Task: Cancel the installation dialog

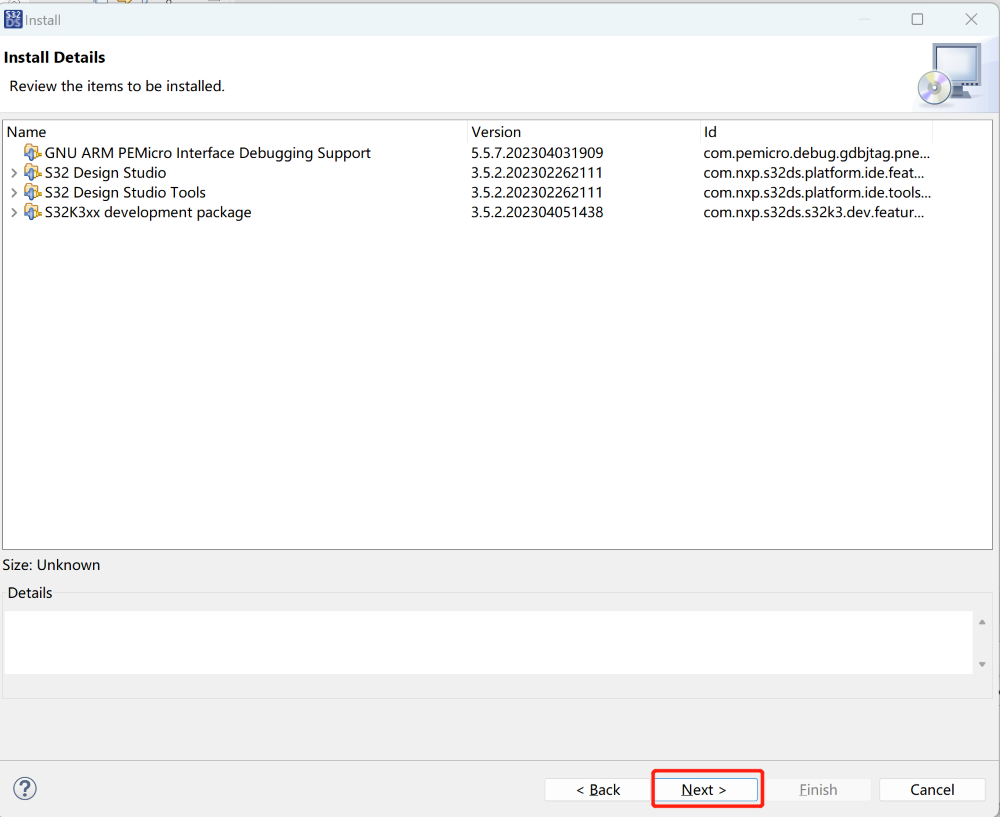Action: pos(932,790)
